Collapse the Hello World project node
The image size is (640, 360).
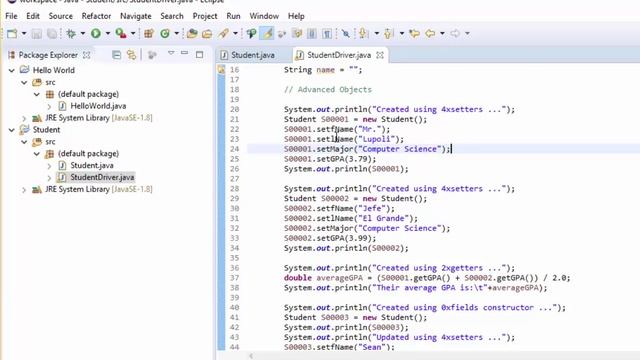[11, 71]
